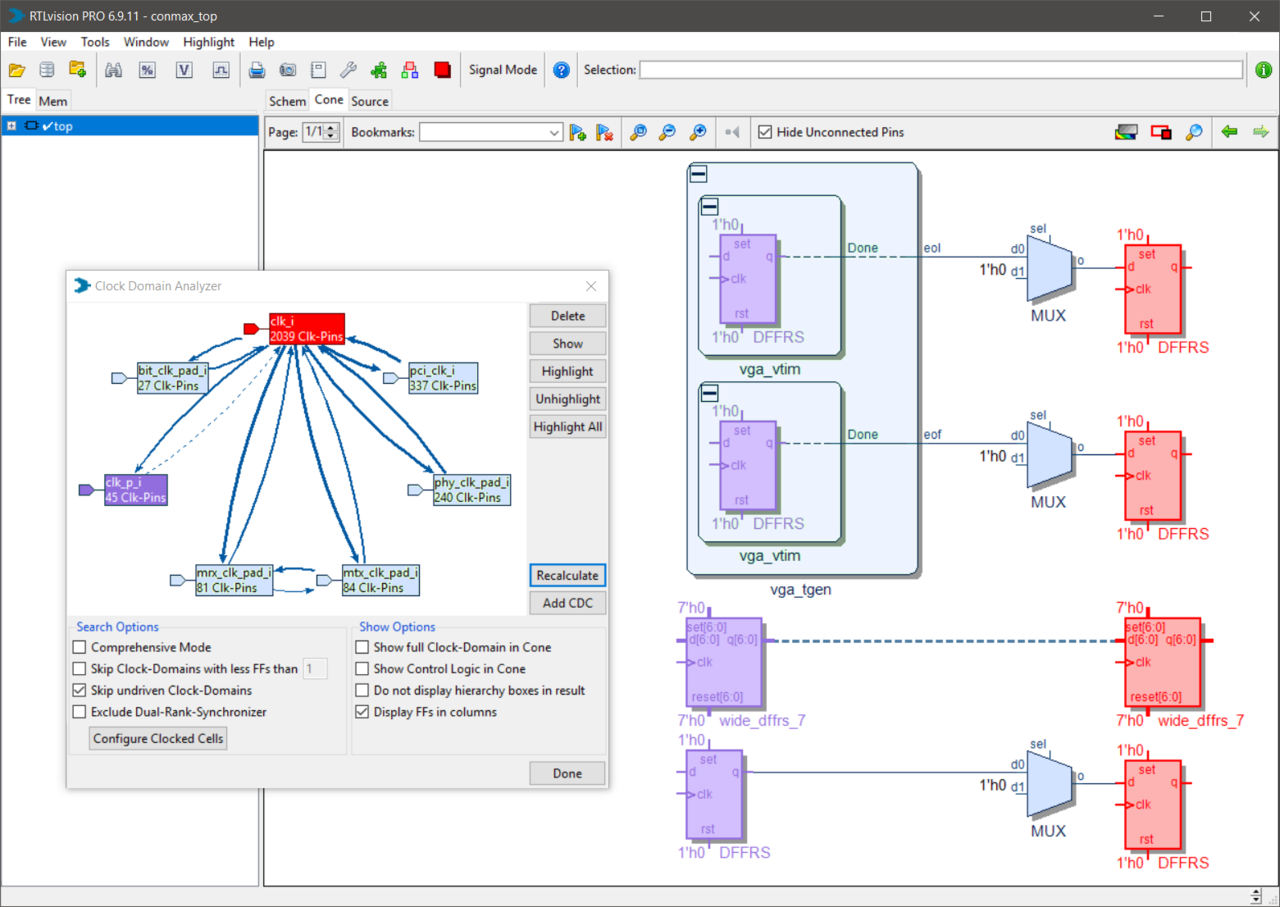Click the zoom out magnifier icon
1280x907 pixels.
coord(667,132)
